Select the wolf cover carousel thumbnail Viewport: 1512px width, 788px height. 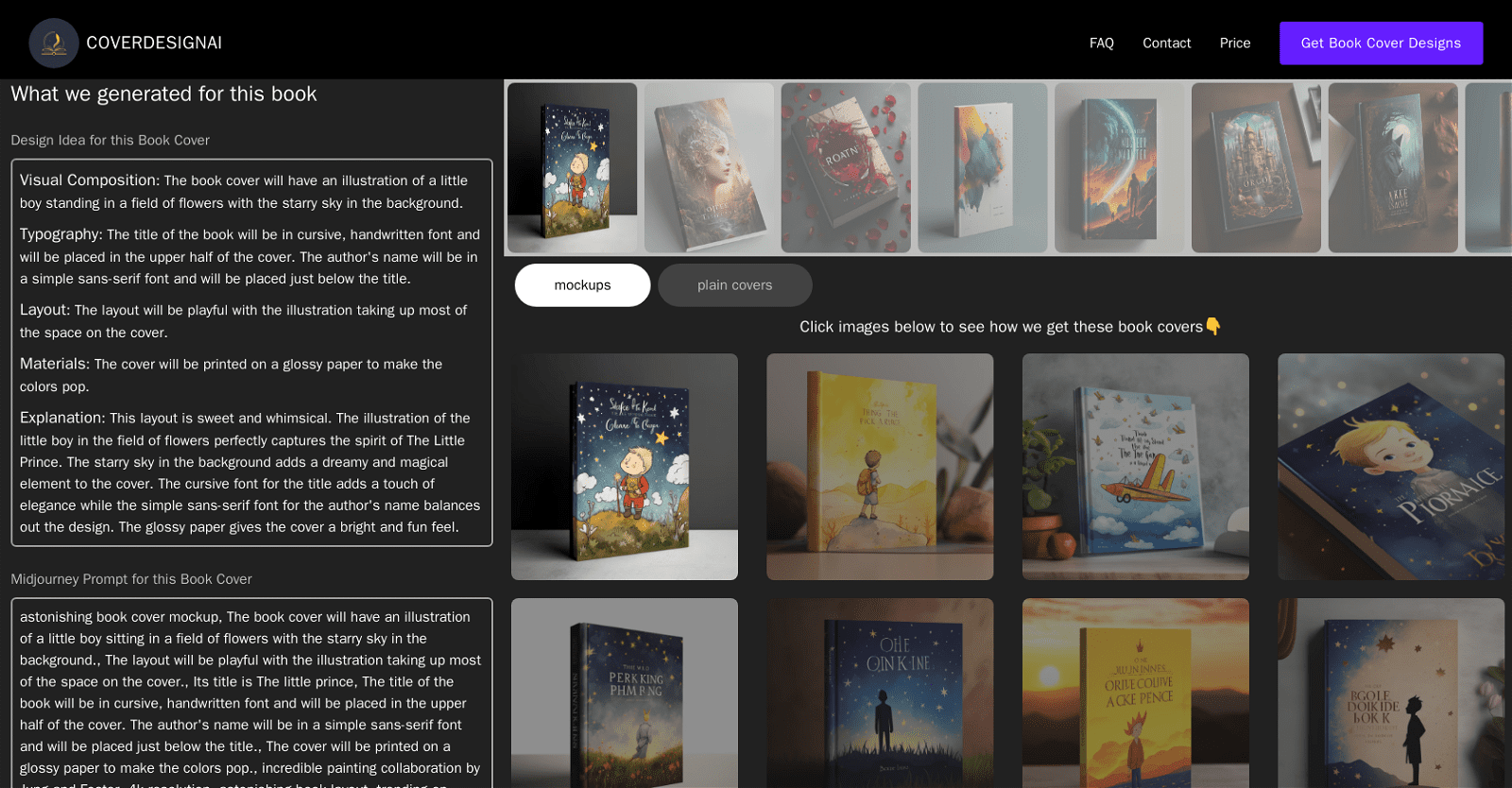tap(1393, 167)
